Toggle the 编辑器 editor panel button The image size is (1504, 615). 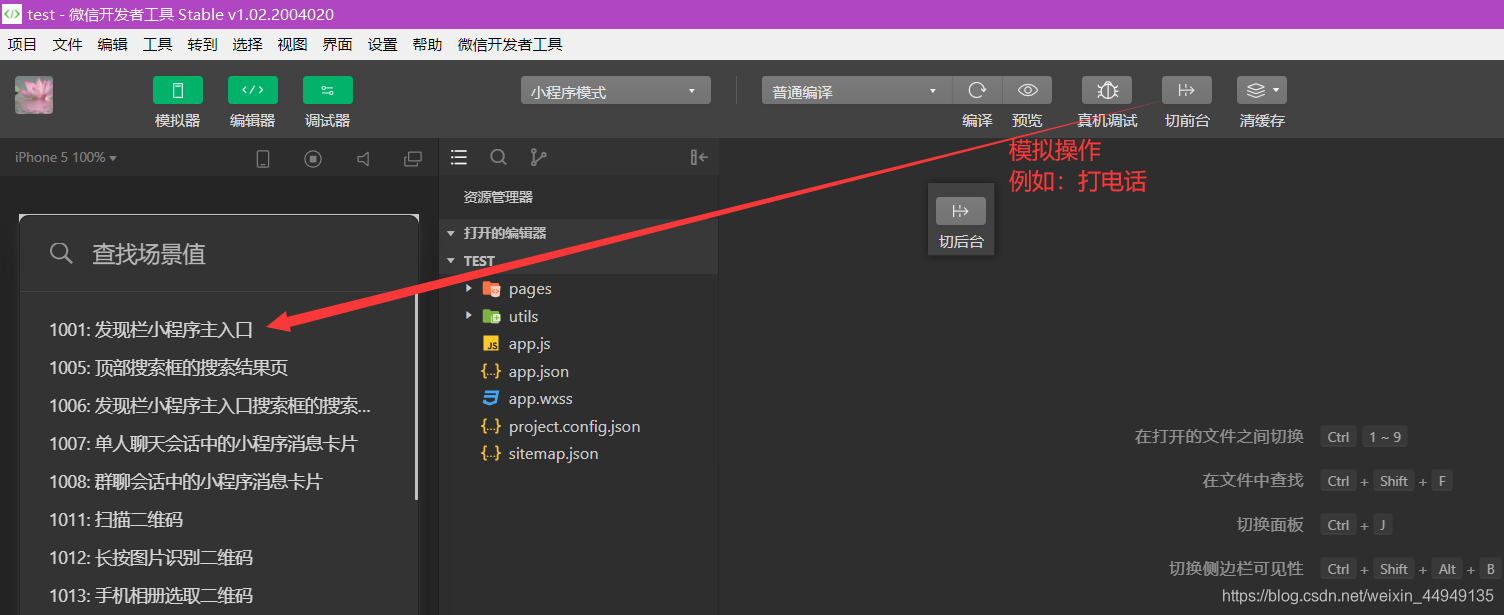(x=253, y=90)
